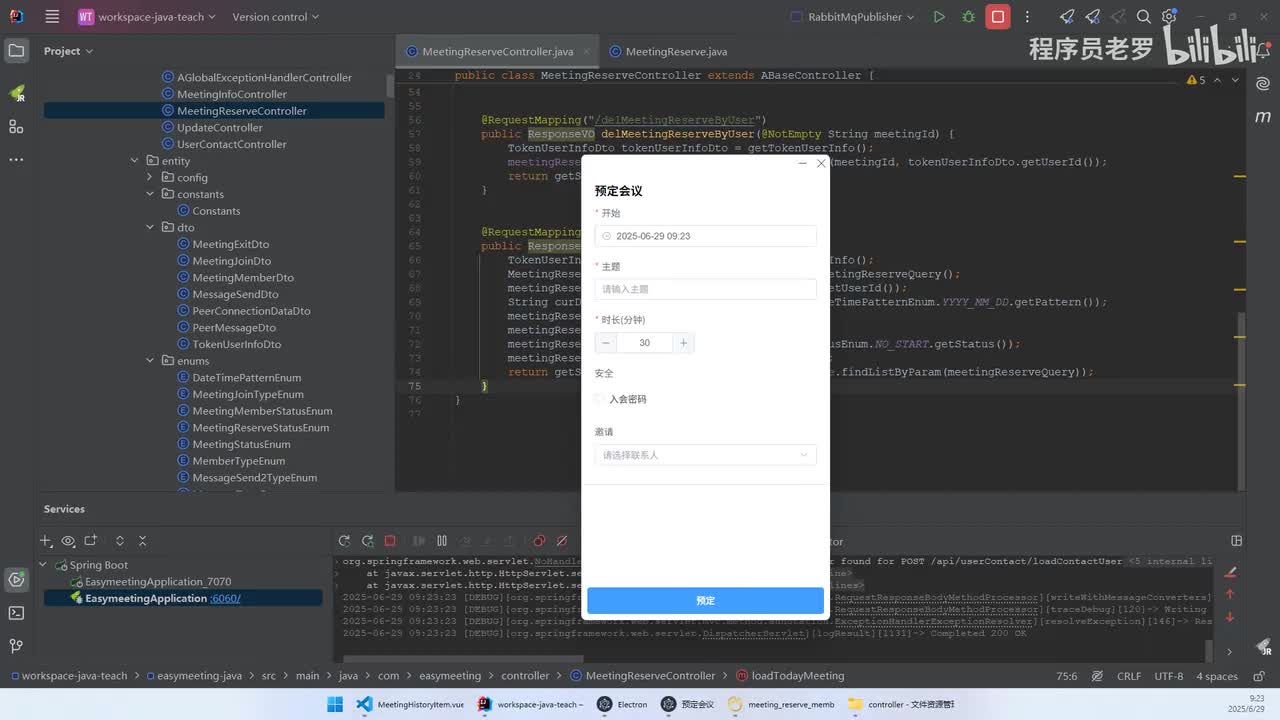This screenshot has height=720, width=1280.
Task: Jump to next console stack trace arrow
Action: 1231,616
